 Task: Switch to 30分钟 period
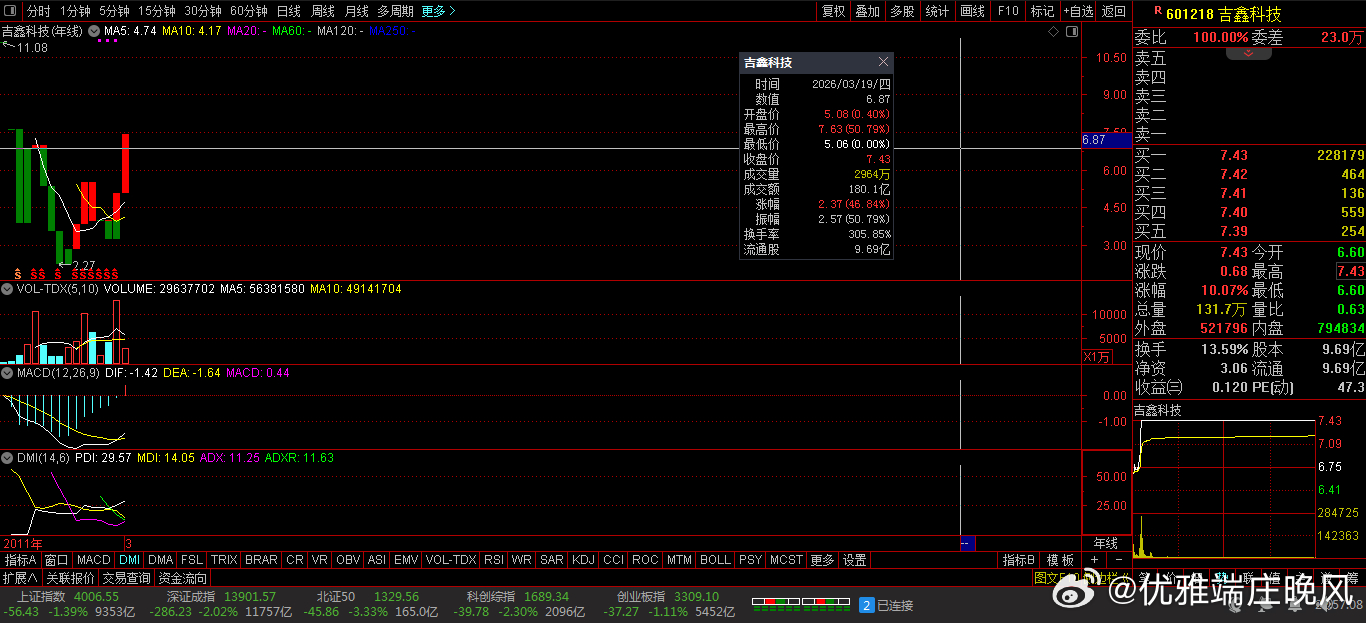(203, 11)
